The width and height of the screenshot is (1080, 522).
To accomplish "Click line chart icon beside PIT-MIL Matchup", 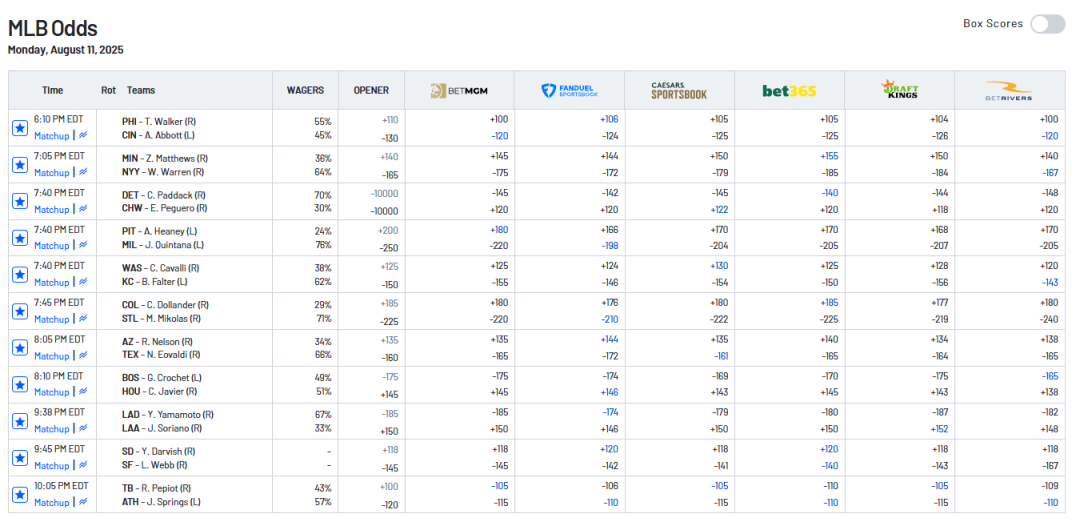I will pyautogui.click(x=84, y=246).
